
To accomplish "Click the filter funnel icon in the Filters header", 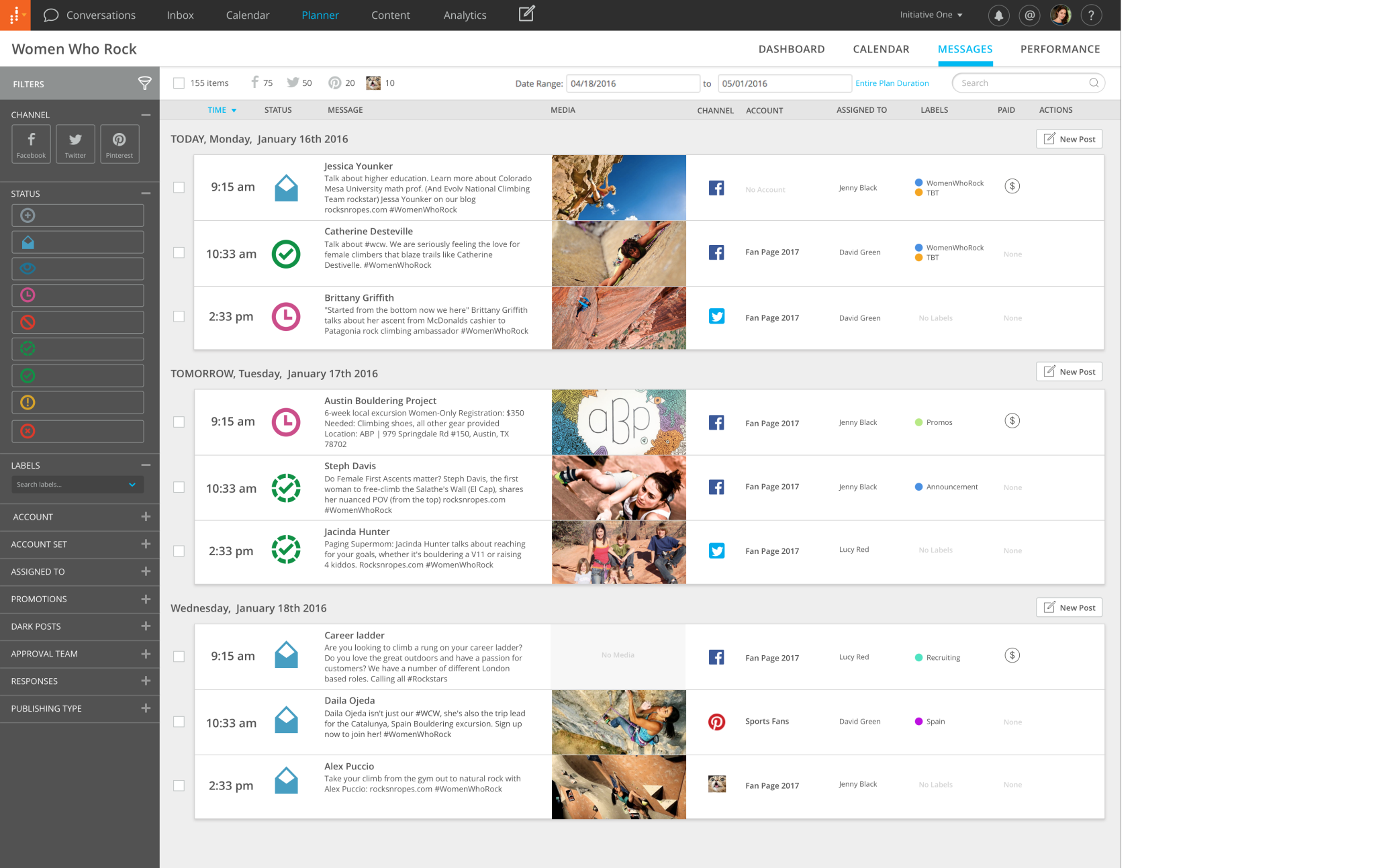I will (144, 83).
